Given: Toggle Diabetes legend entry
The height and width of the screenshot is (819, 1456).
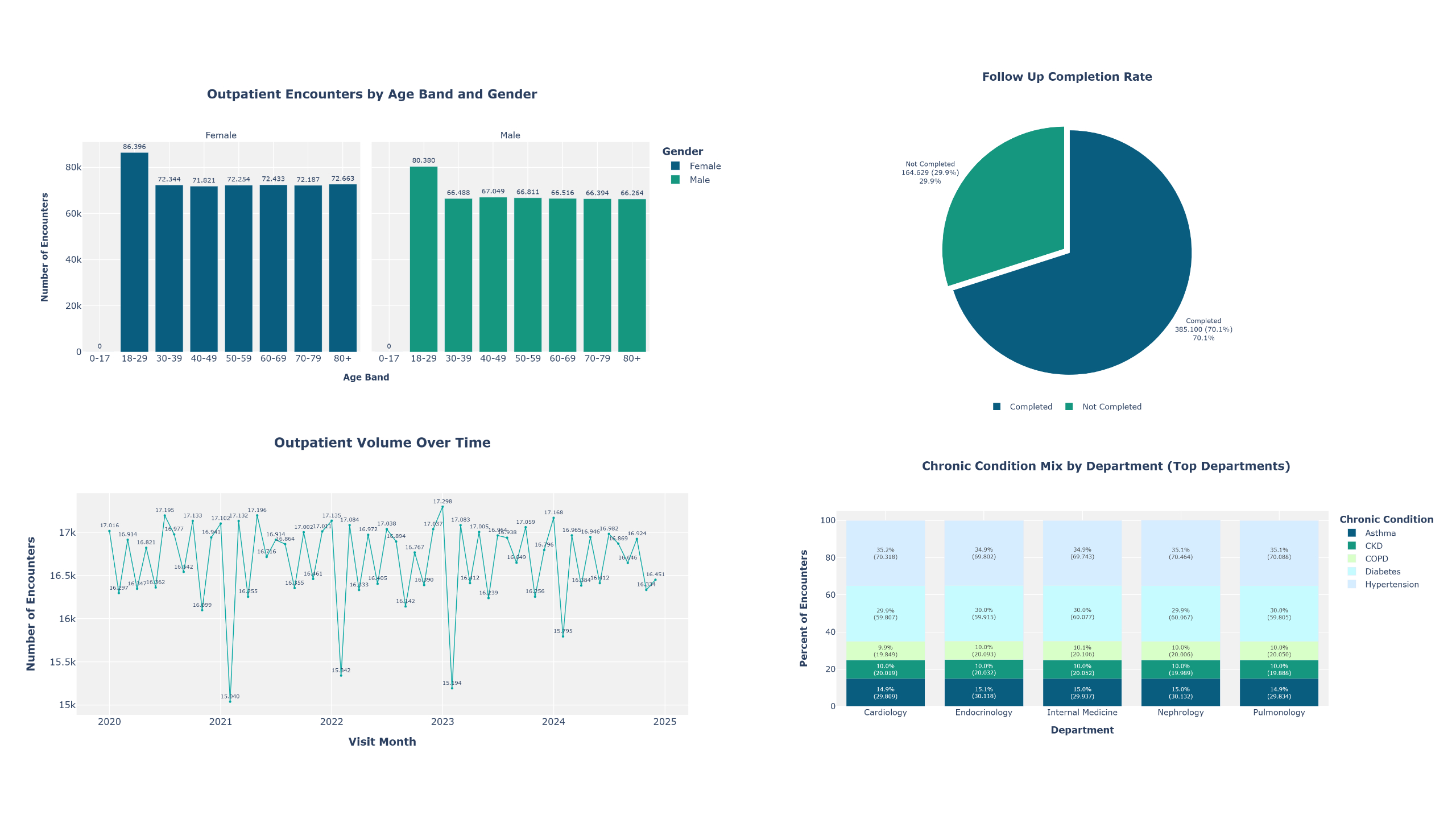Looking at the screenshot, I should [x=1382, y=572].
